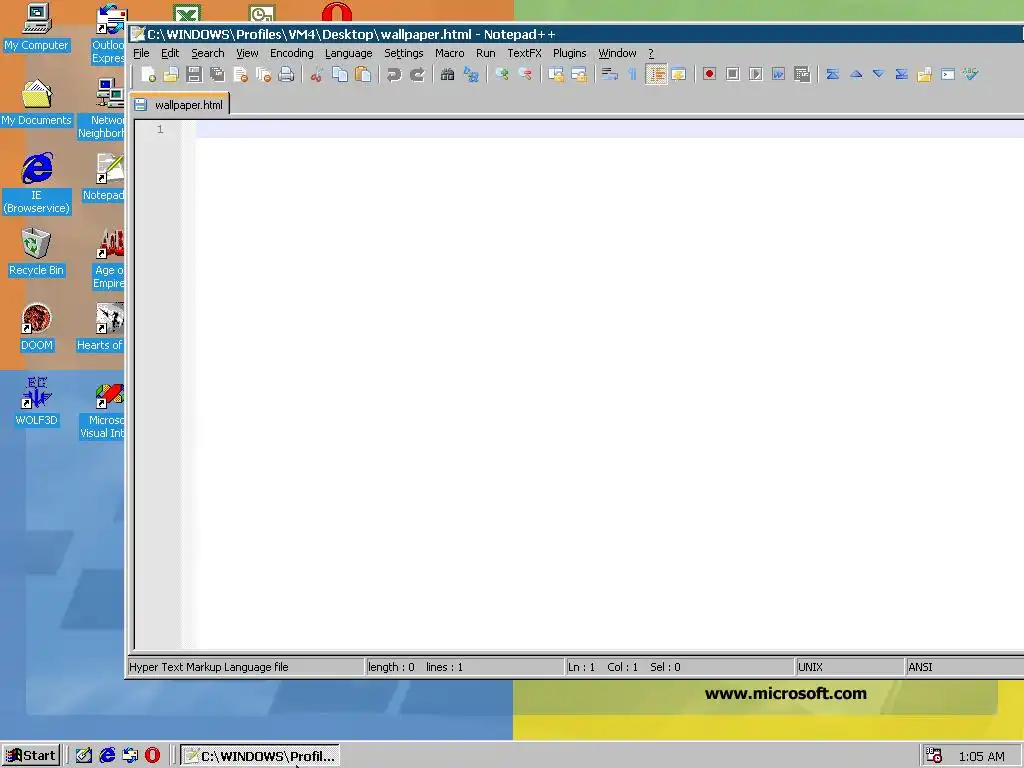The image size is (1024, 768).
Task: Click the Notepad++ taskbar window button
Action: pos(260,756)
